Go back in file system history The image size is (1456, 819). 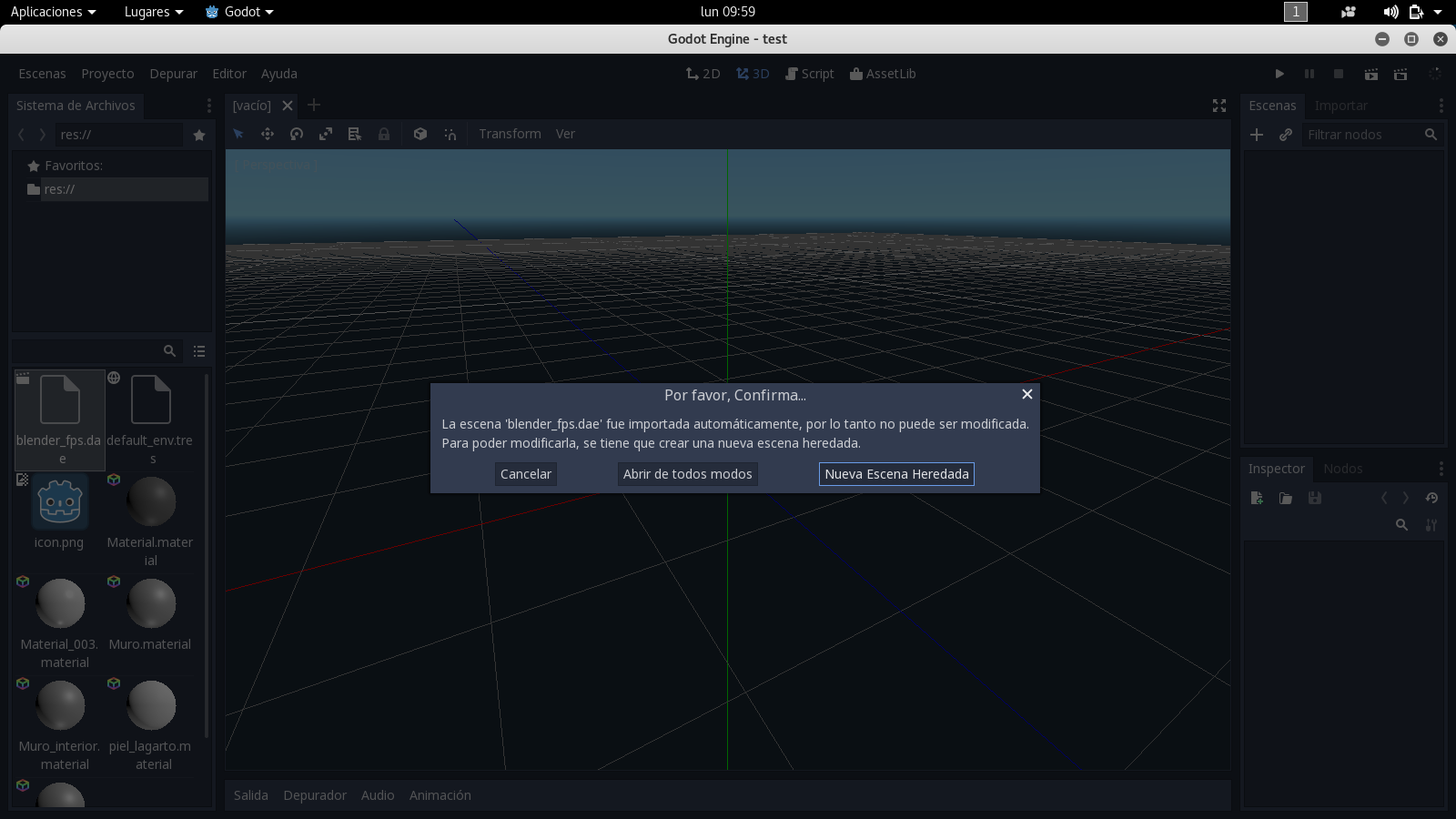(x=21, y=135)
